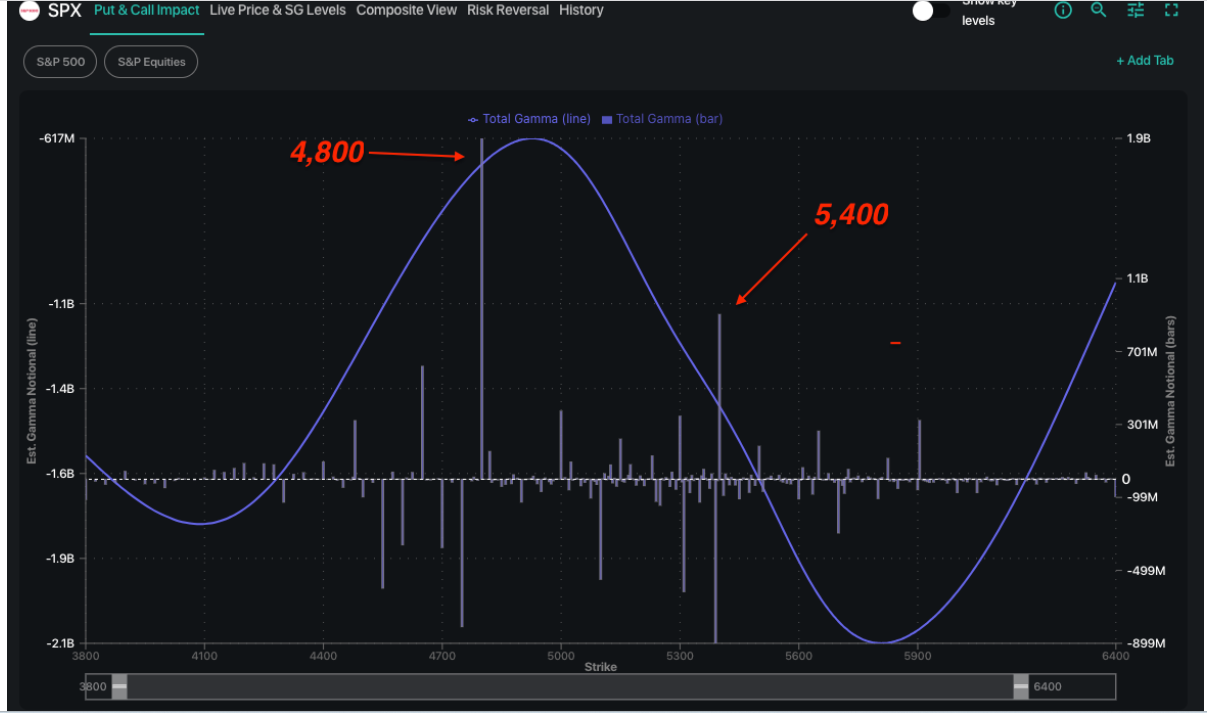This screenshot has height=713, width=1207.
Task: Click the + Add Tab link
Action: tap(1145, 60)
